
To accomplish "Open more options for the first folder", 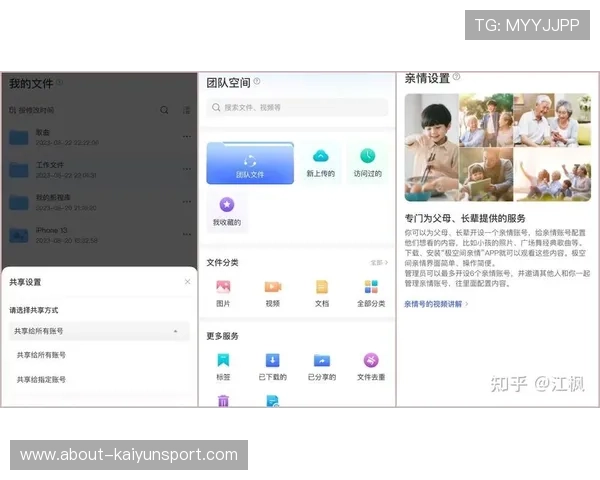I will 187,137.
